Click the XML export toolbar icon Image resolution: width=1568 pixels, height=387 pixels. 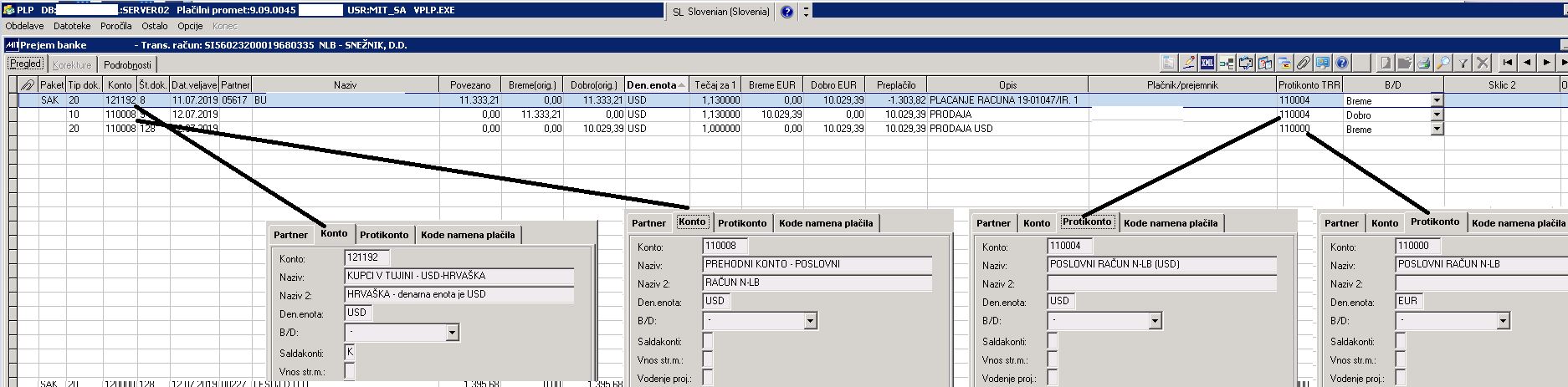(1207, 62)
